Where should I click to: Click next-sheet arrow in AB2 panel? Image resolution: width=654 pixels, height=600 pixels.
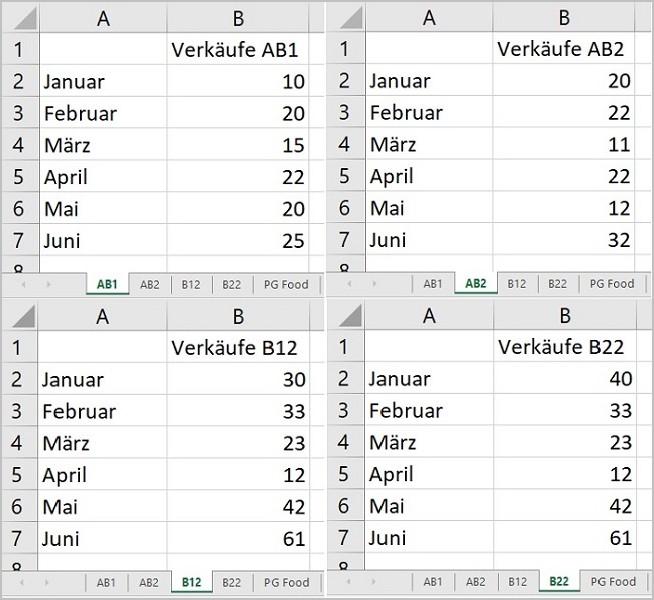point(374,284)
